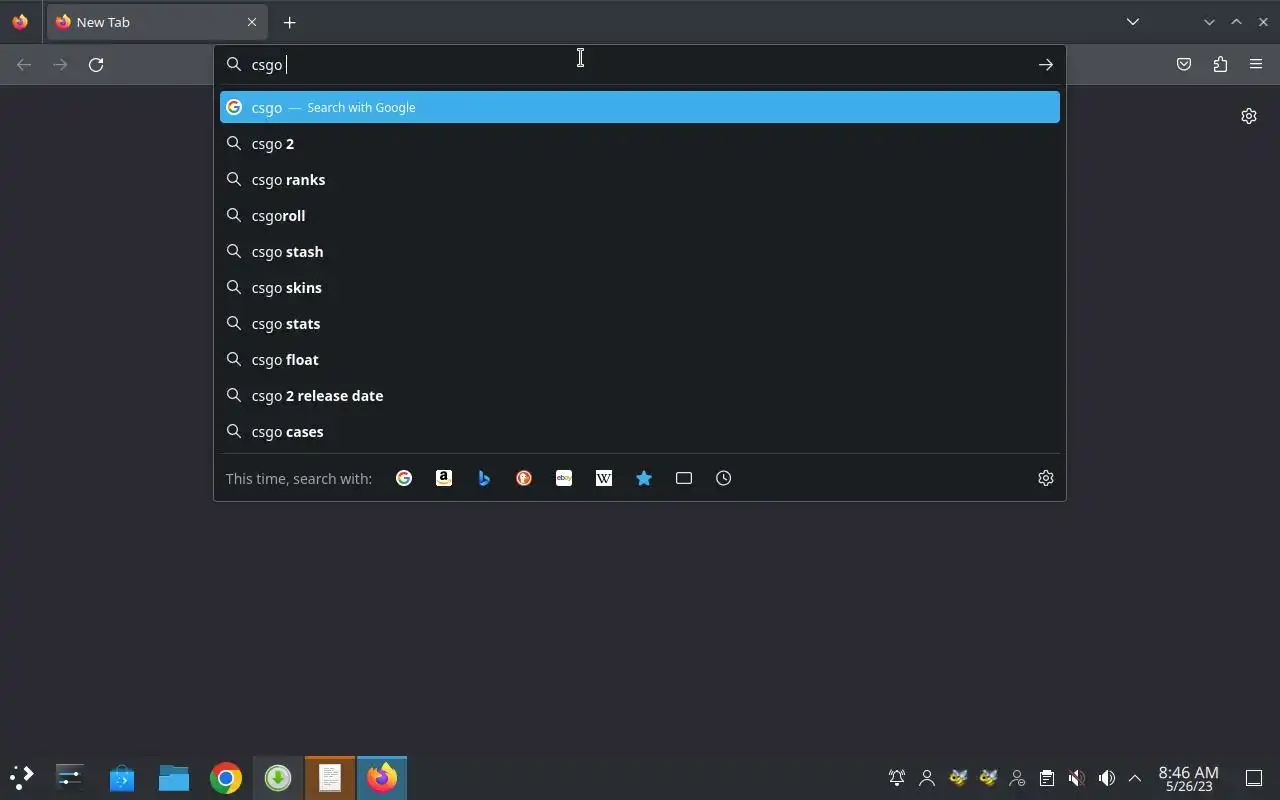1280x800 pixels.
Task: Launch Google Chrome from taskbar
Action: 226,777
